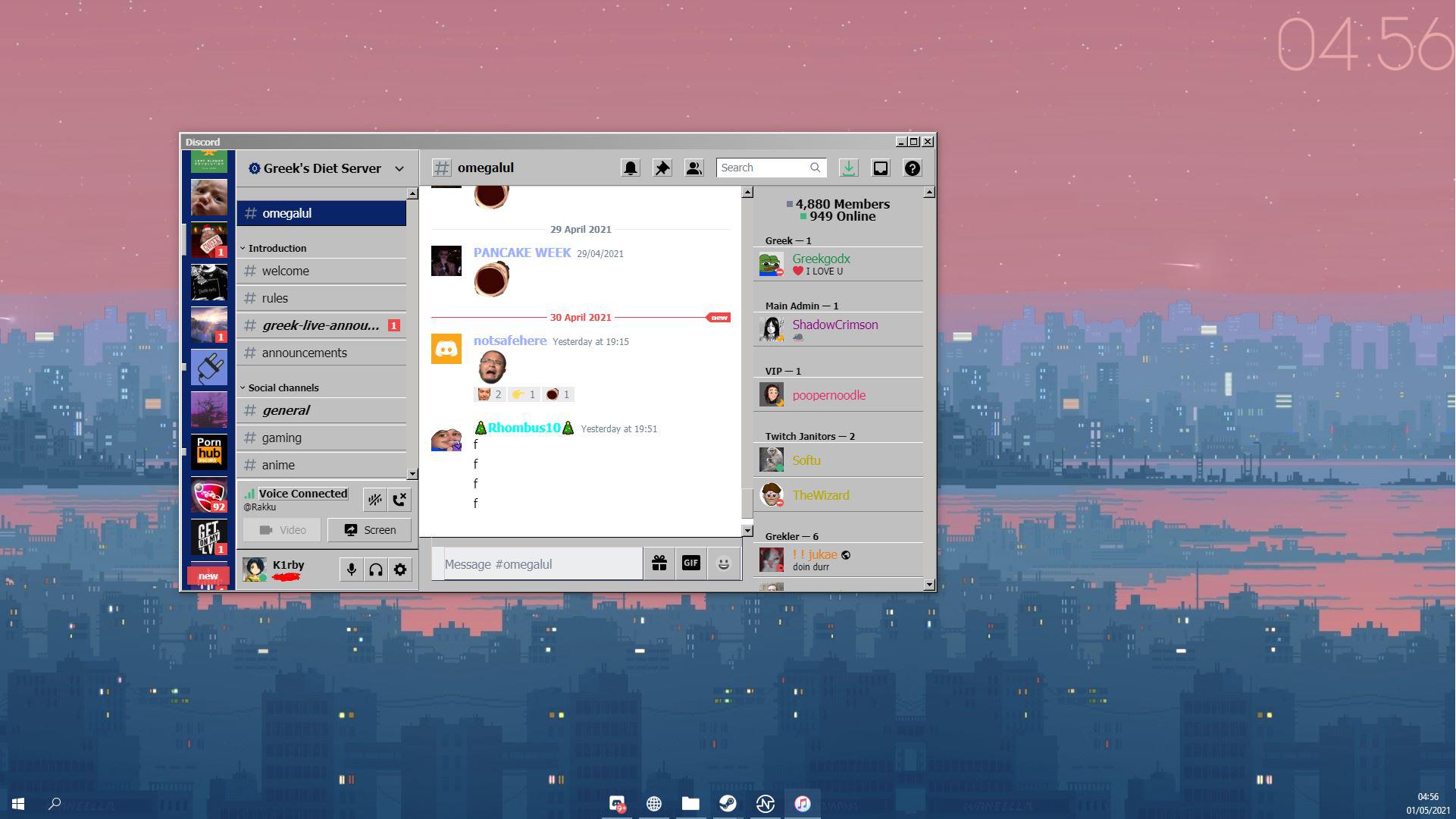Expand Greek's Diet Server dropdown
This screenshot has width=1456, height=819.
[x=399, y=168]
